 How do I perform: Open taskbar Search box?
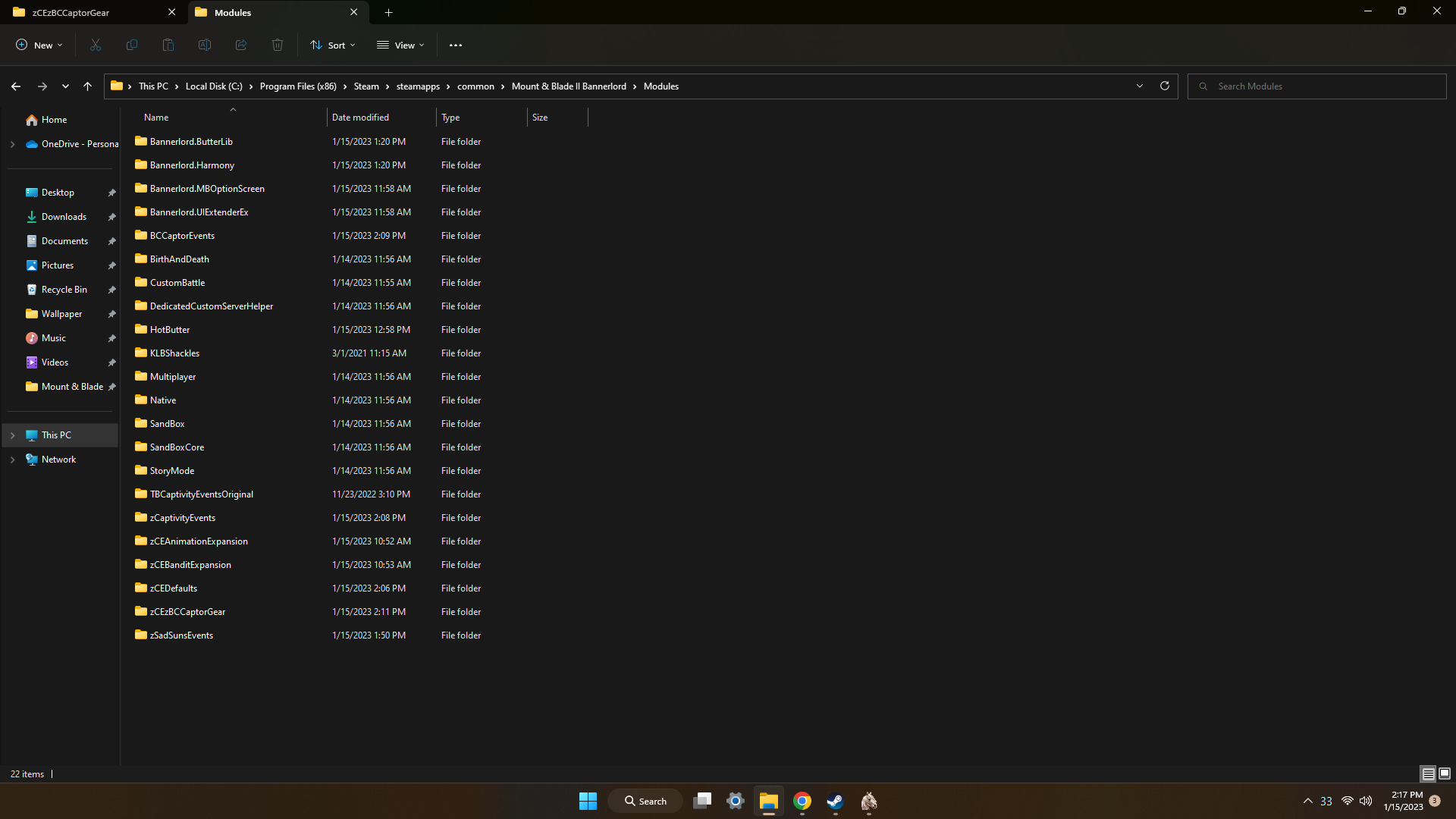coord(645,801)
